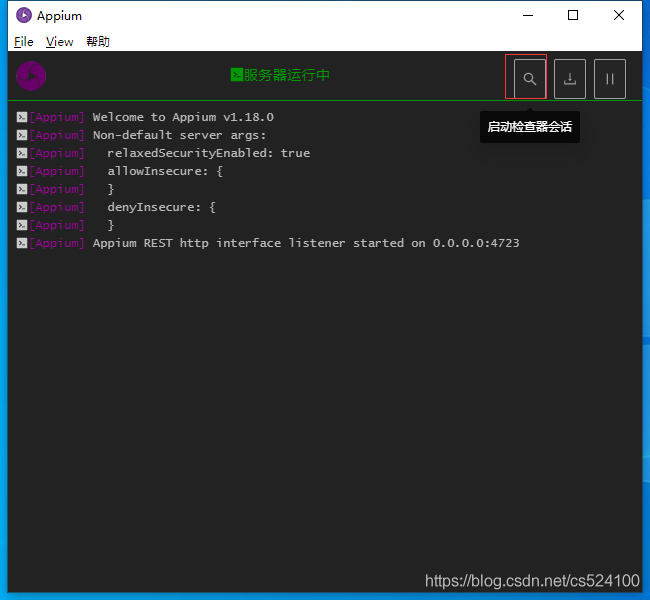Click the log icon beside 'Non-default server args'
Image resolution: width=650 pixels, height=600 pixels.
[x=22, y=135]
